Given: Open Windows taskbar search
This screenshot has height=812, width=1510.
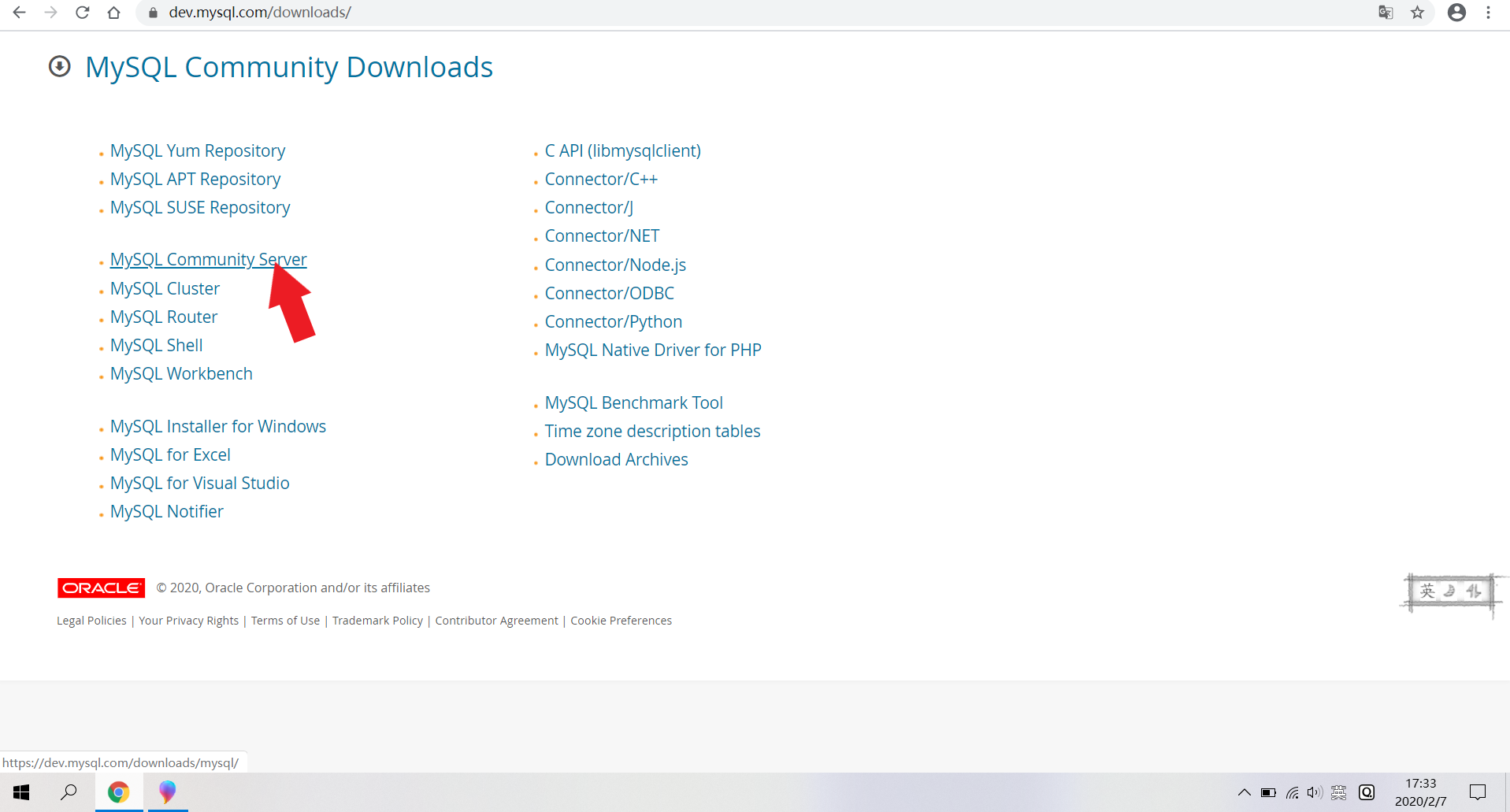Looking at the screenshot, I should click(69, 792).
